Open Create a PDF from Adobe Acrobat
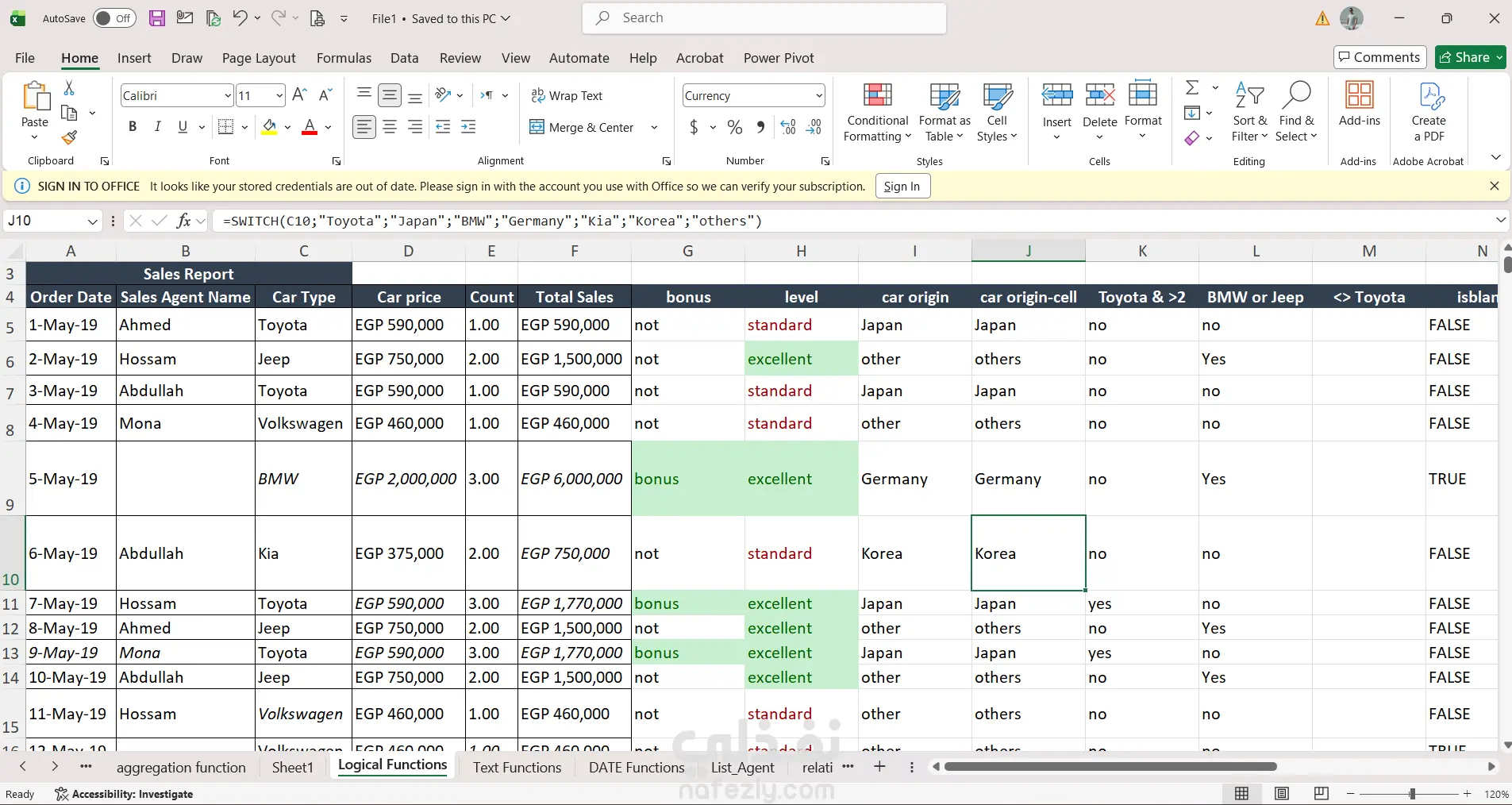Screen dimensions: 1512x805 1429,112
